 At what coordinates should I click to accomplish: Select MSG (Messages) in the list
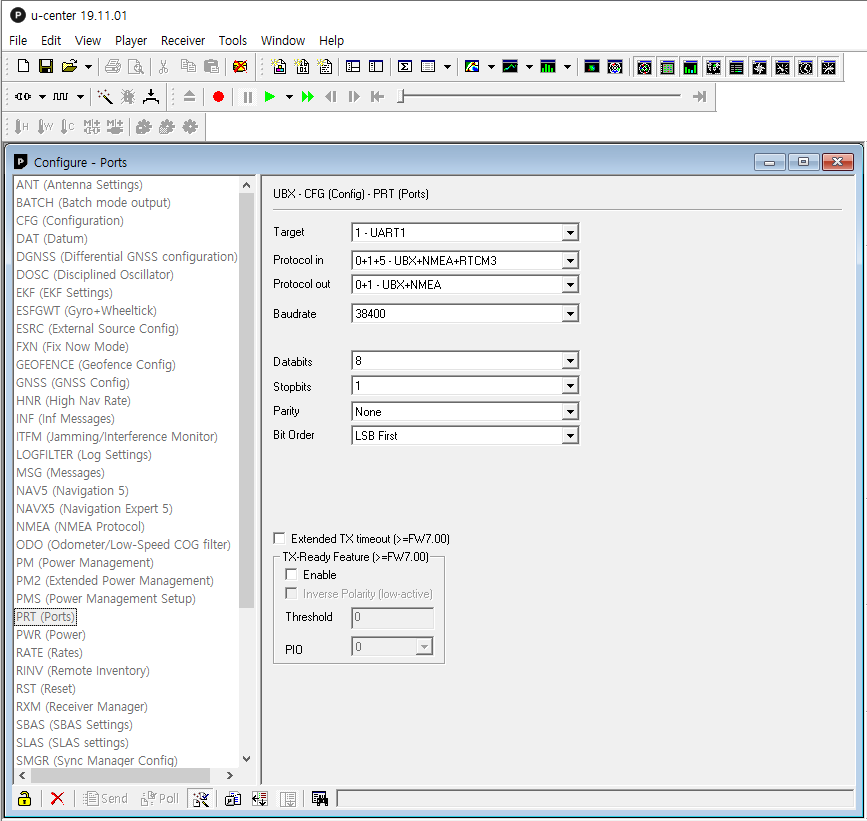(60, 473)
